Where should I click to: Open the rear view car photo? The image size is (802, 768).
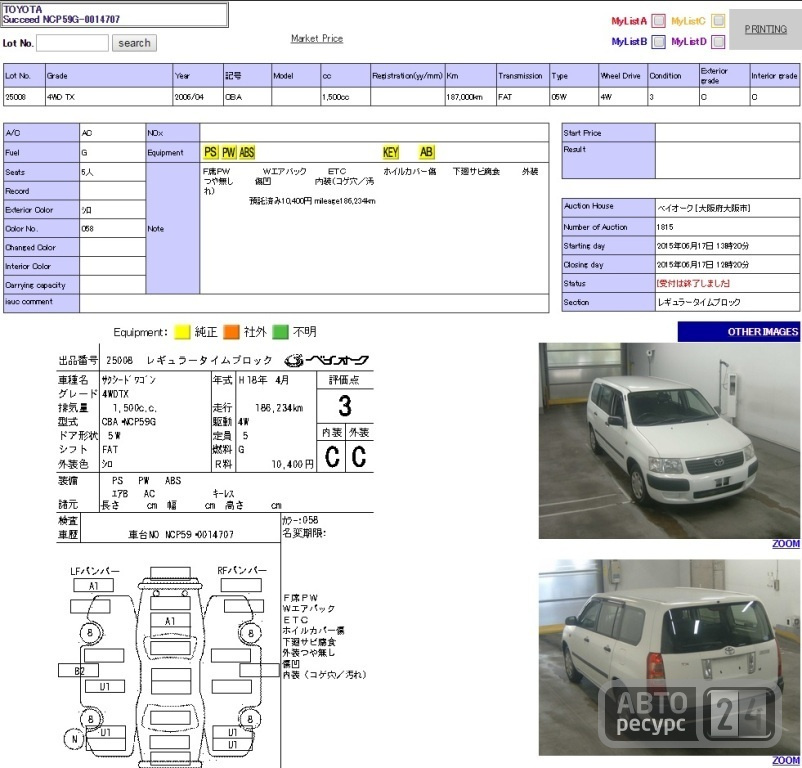click(x=669, y=658)
